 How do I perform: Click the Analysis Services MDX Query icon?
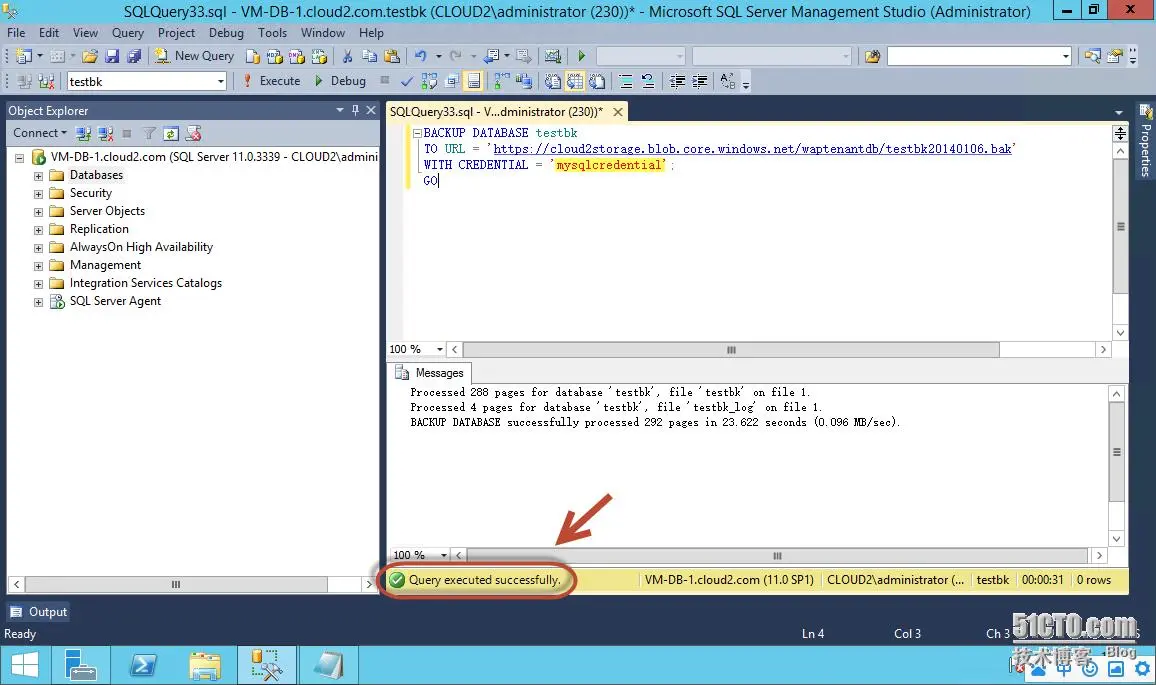pyautogui.click(x=274, y=56)
